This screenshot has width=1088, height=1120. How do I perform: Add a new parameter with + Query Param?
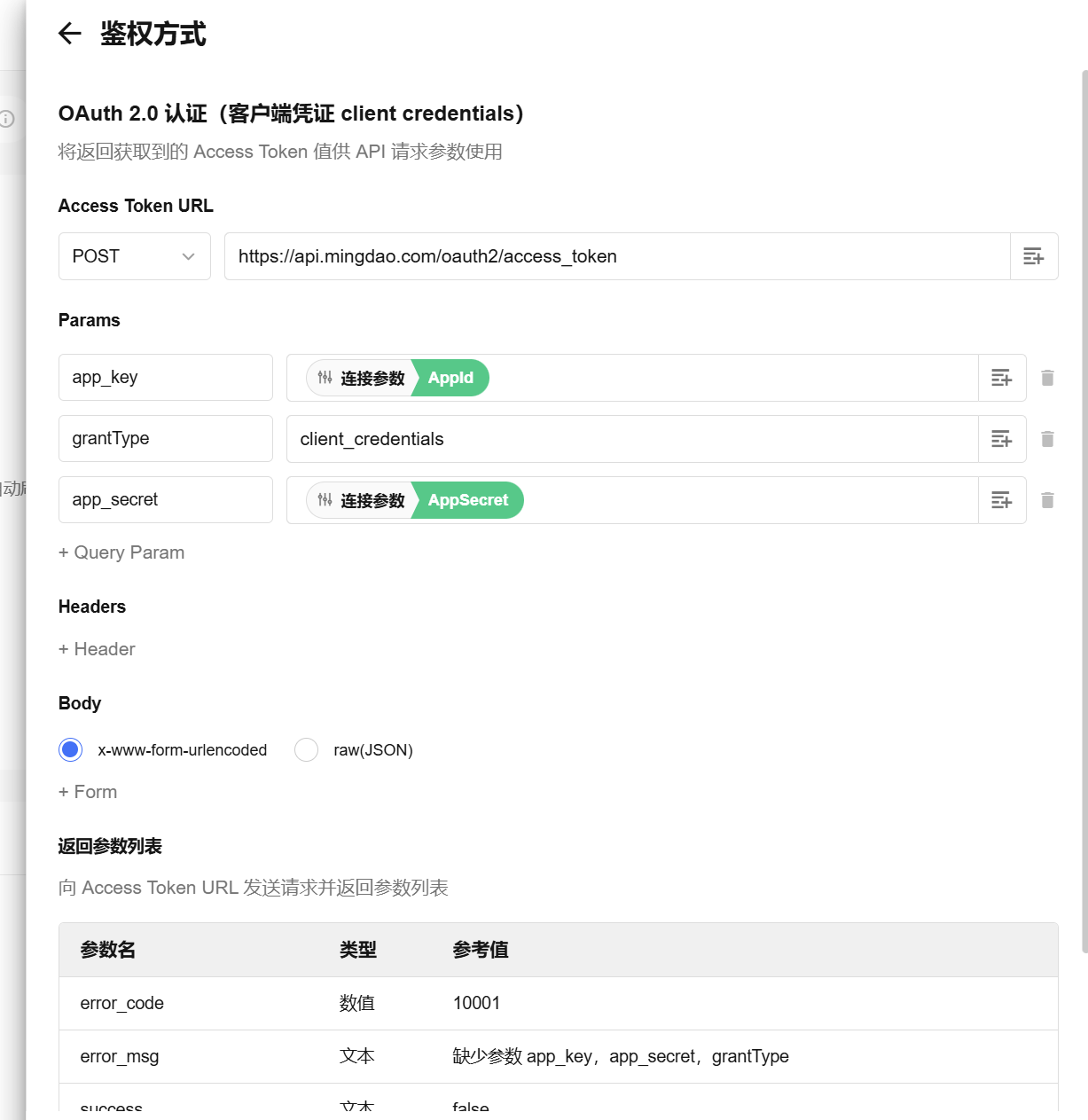(121, 552)
